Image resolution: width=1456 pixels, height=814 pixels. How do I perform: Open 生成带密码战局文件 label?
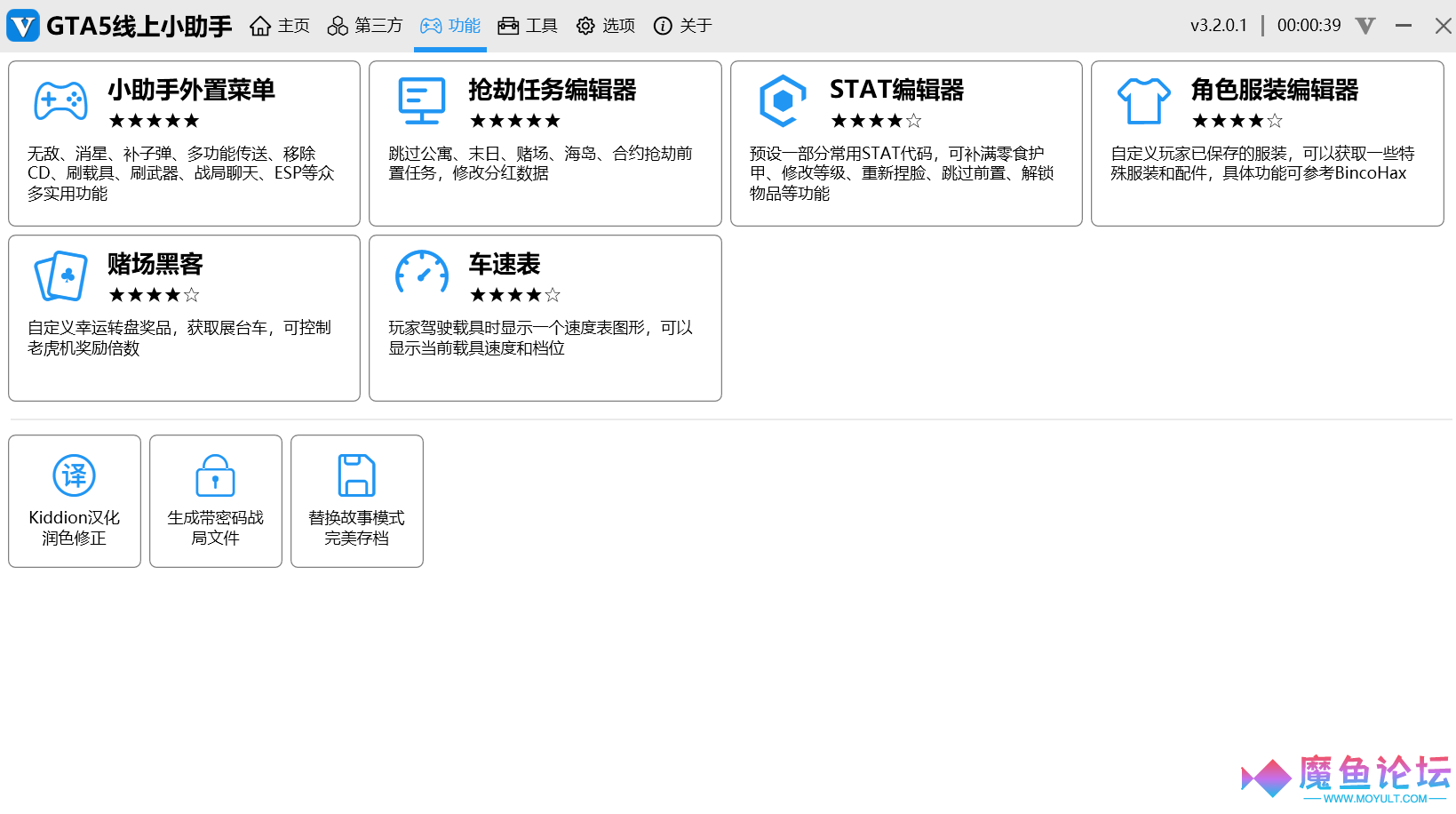(215, 528)
